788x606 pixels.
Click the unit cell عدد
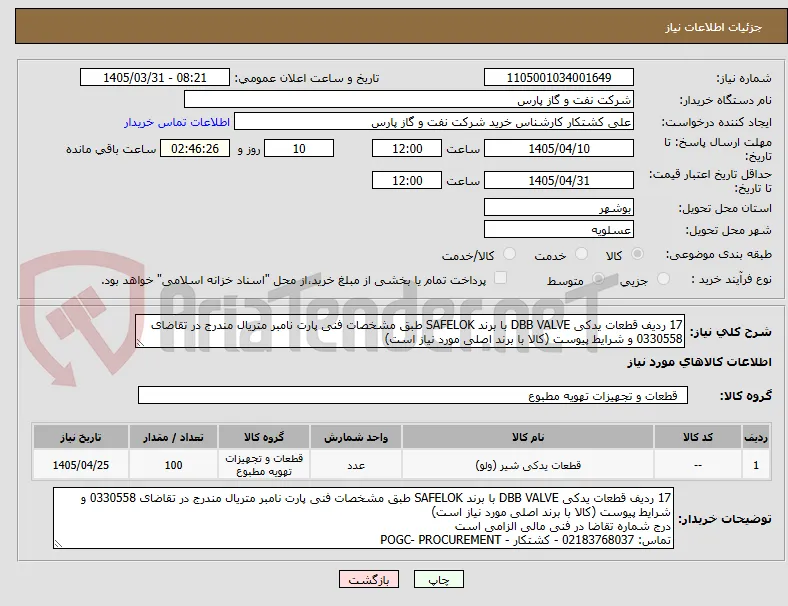click(x=356, y=465)
